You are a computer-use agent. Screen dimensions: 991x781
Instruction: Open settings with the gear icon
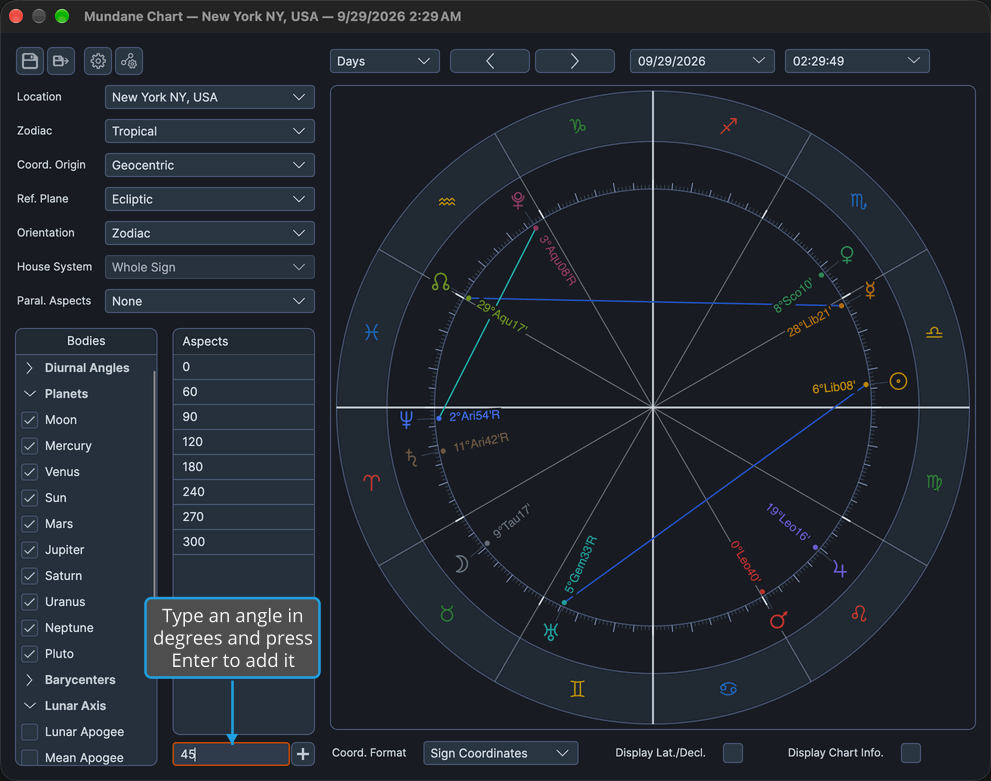tap(98, 61)
